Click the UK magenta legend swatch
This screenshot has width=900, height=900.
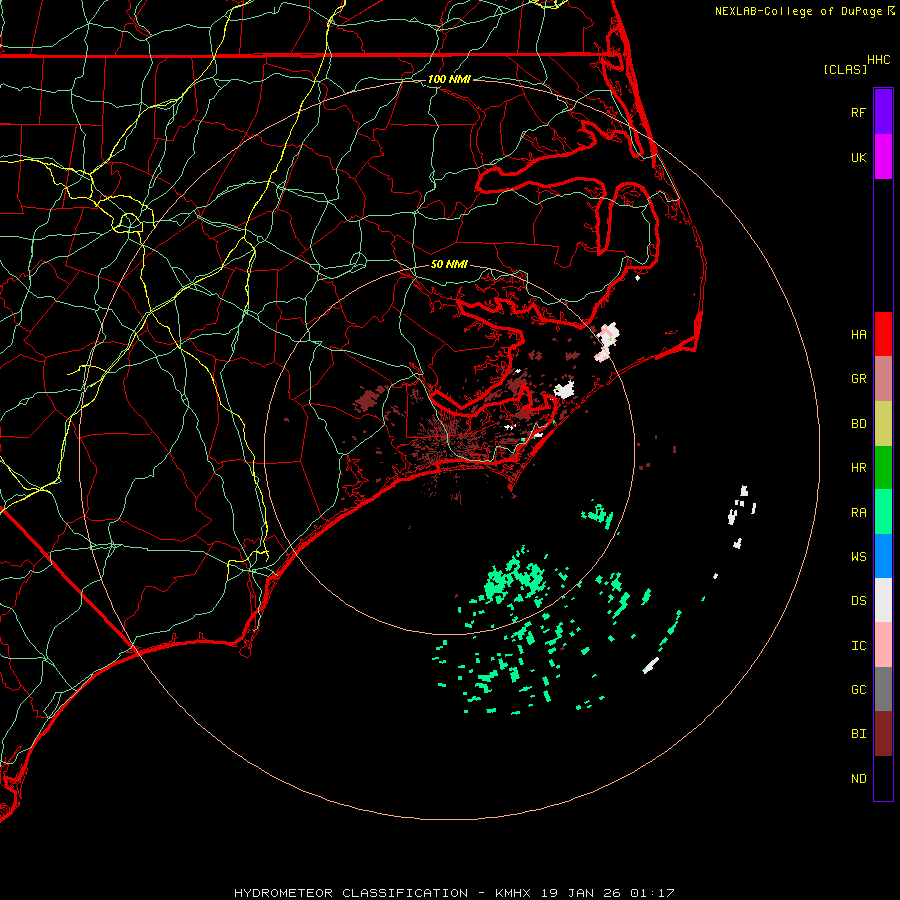(x=883, y=157)
